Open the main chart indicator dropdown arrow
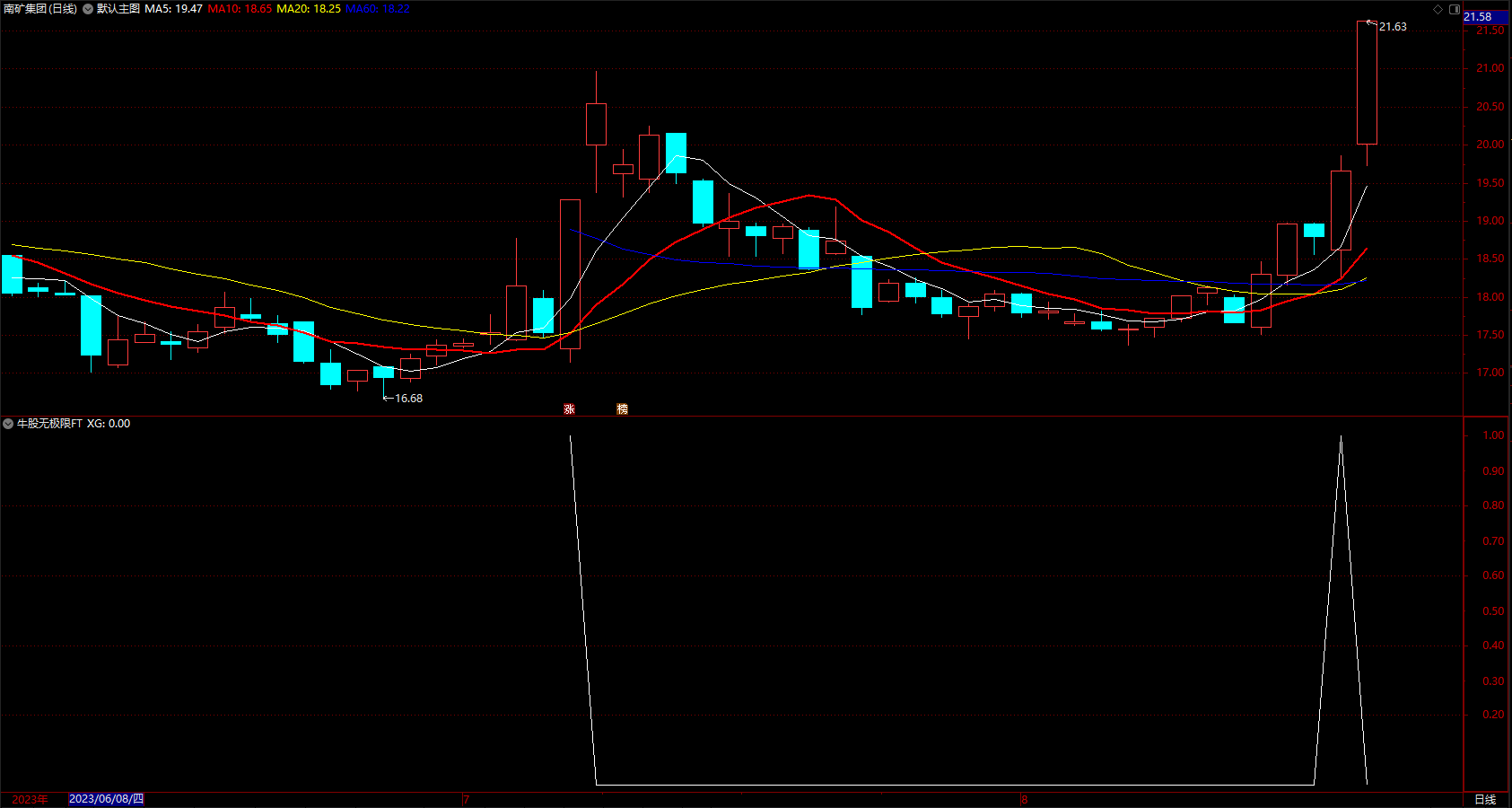Image resolution: width=1512 pixels, height=808 pixels. (88, 9)
